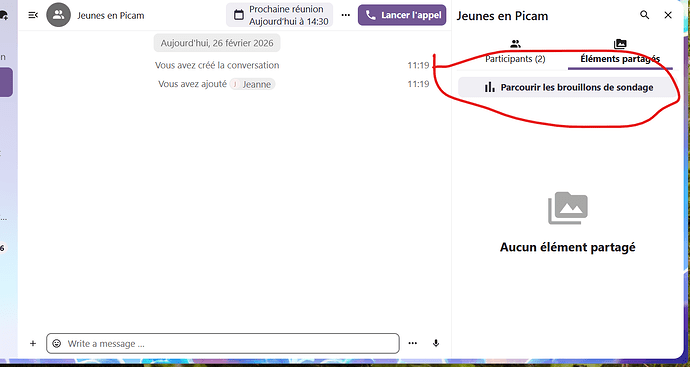Start call with Lancer l'appel button
This screenshot has height=367, width=690.
coord(402,15)
